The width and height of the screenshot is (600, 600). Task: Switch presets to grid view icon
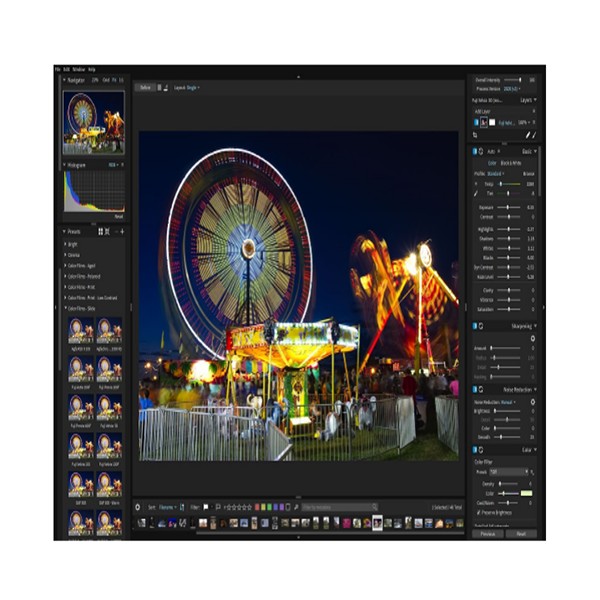point(100,231)
